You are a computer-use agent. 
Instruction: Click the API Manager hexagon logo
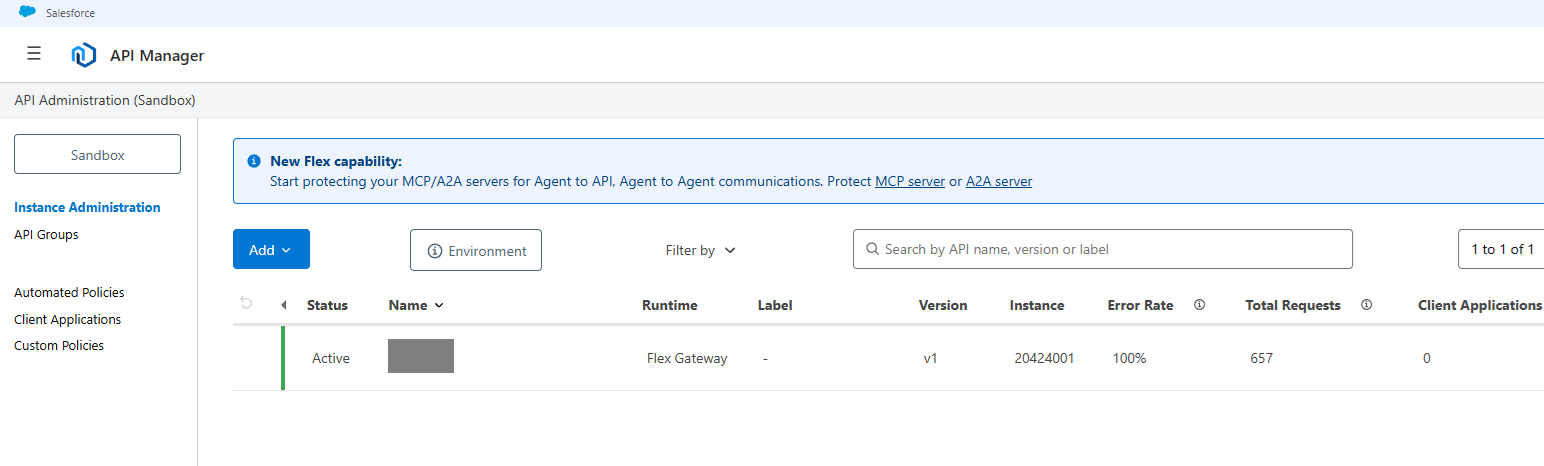click(84, 55)
